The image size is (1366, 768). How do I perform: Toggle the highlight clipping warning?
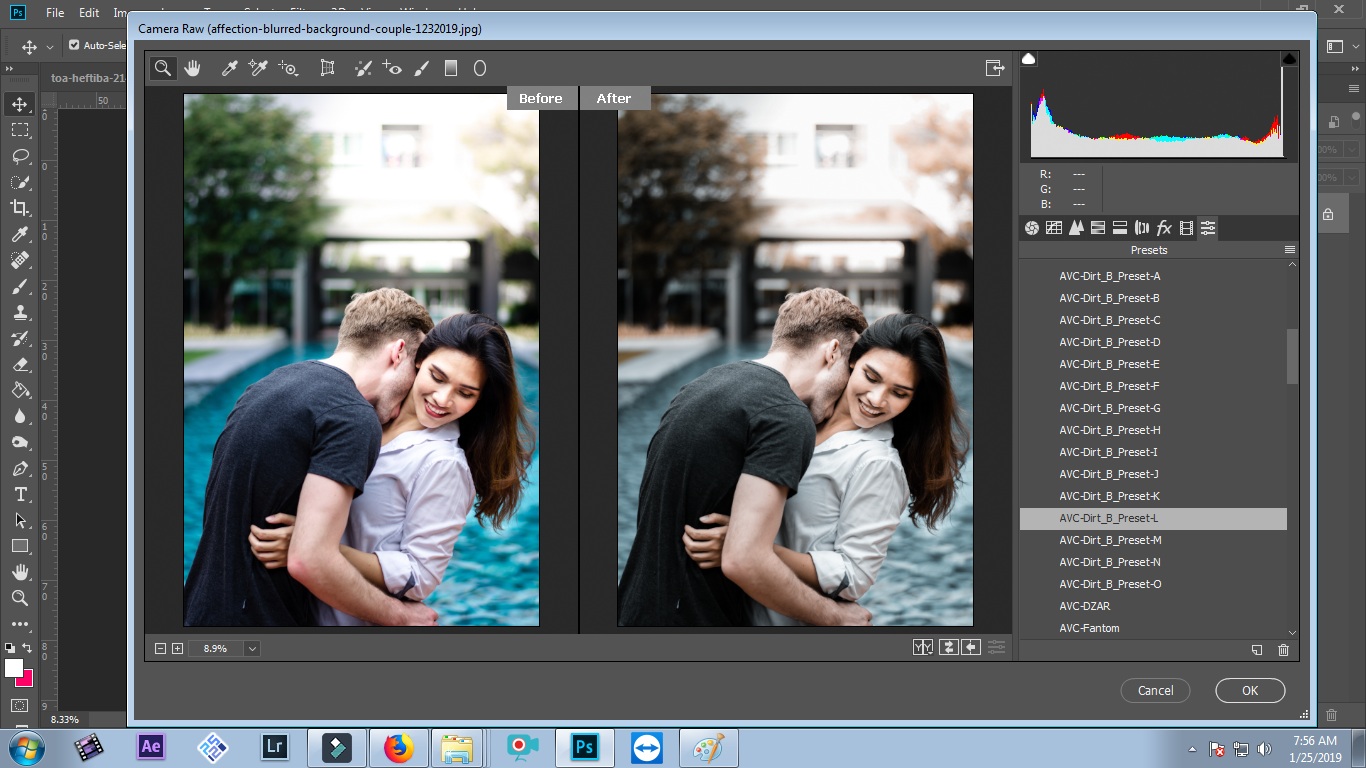point(1289,60)
